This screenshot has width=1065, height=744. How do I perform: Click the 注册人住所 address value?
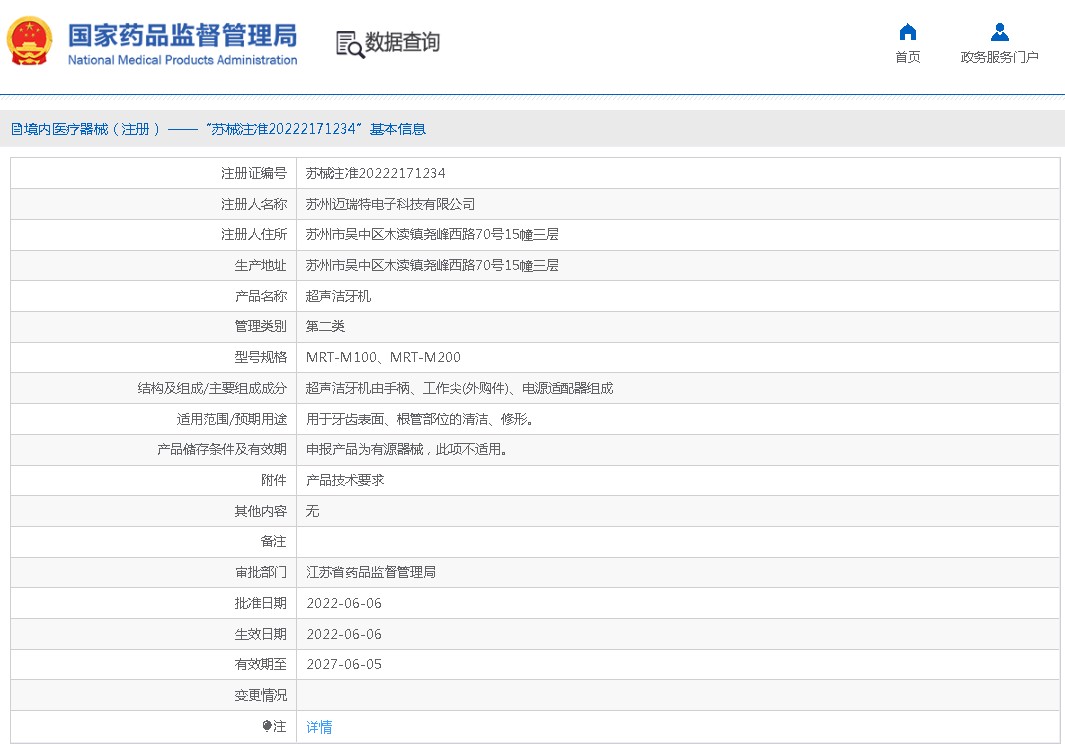coord(432,234)
